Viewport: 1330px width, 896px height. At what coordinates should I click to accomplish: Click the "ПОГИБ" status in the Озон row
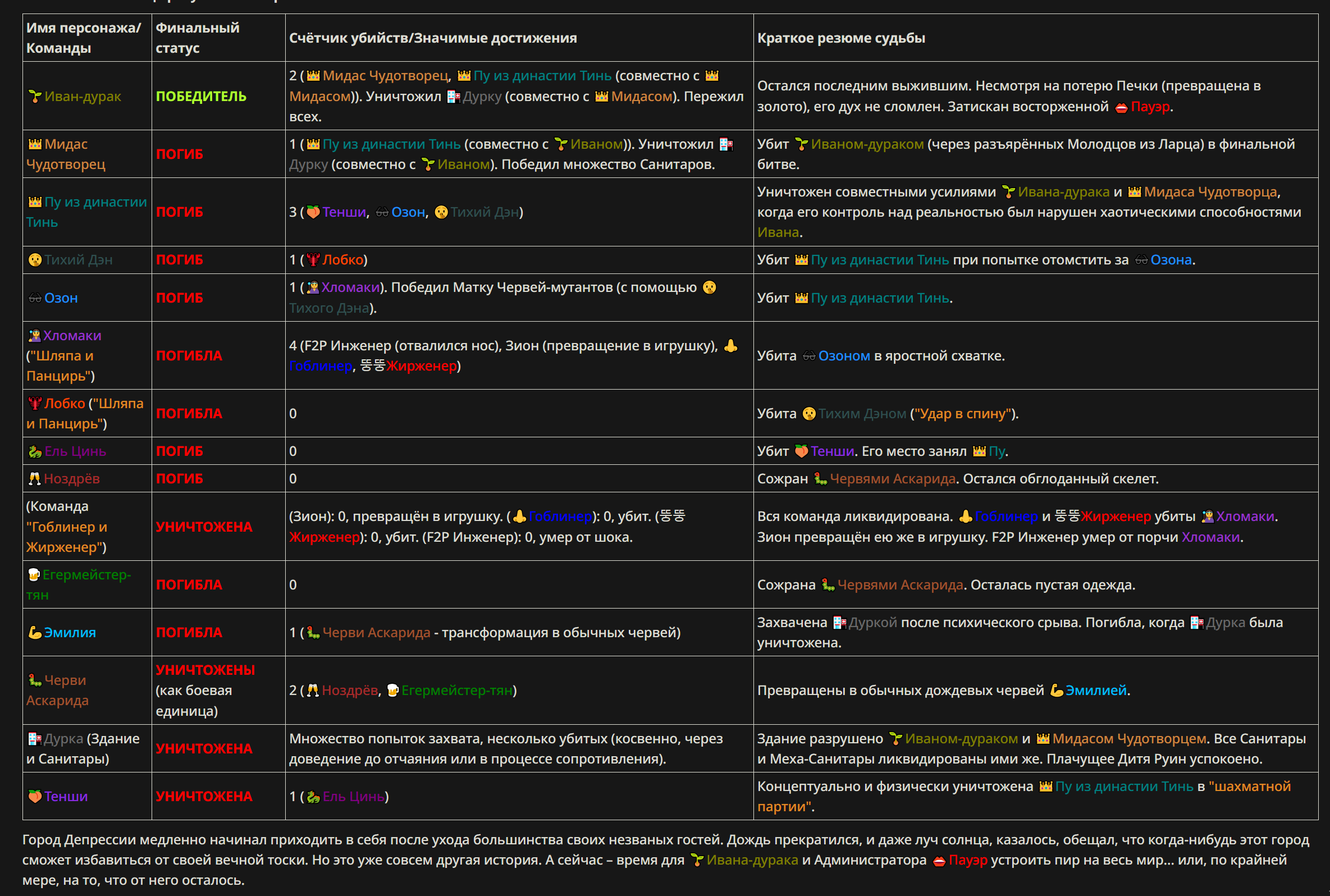(x=180, y=298)
